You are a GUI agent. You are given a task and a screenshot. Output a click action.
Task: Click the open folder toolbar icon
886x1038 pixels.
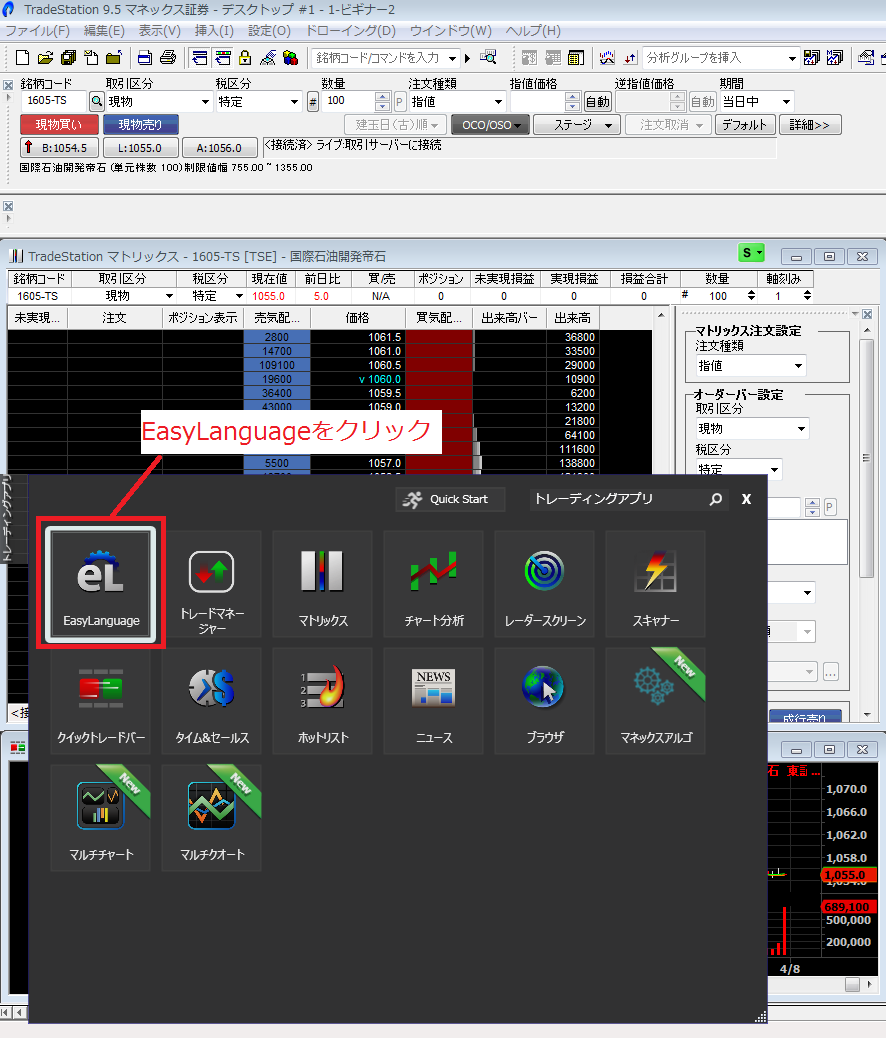[x=45, y=58]
